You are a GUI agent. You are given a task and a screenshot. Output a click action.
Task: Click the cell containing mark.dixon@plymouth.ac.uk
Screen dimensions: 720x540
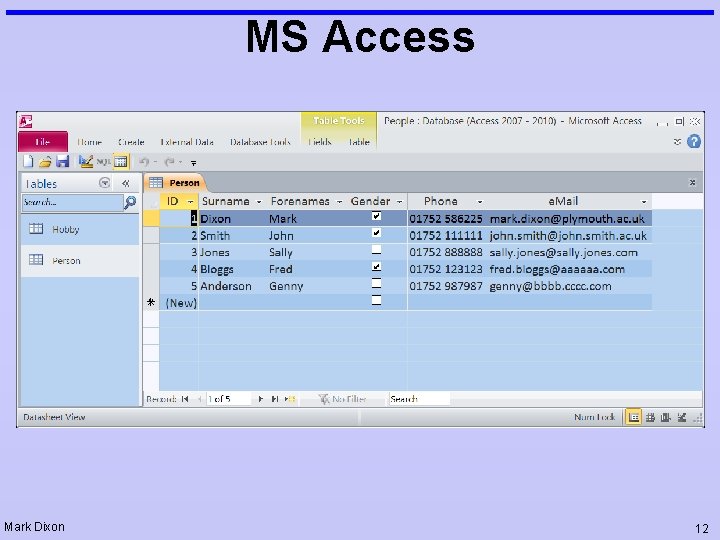coord(569,219)
